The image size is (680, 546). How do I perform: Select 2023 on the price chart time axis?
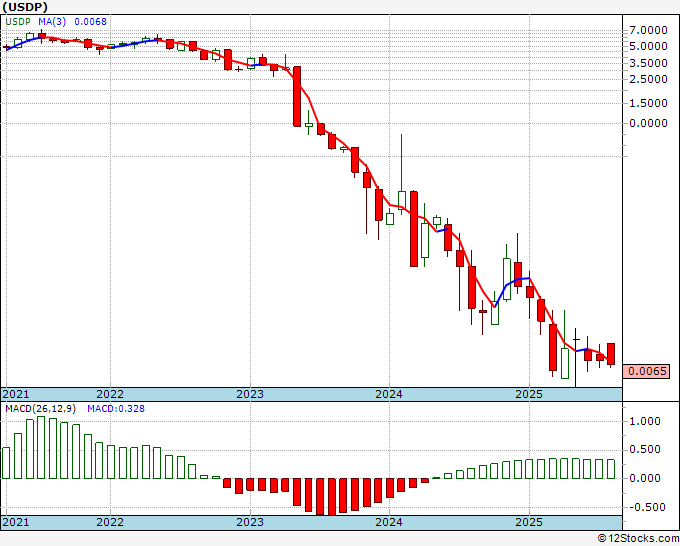tap(250, 394)
